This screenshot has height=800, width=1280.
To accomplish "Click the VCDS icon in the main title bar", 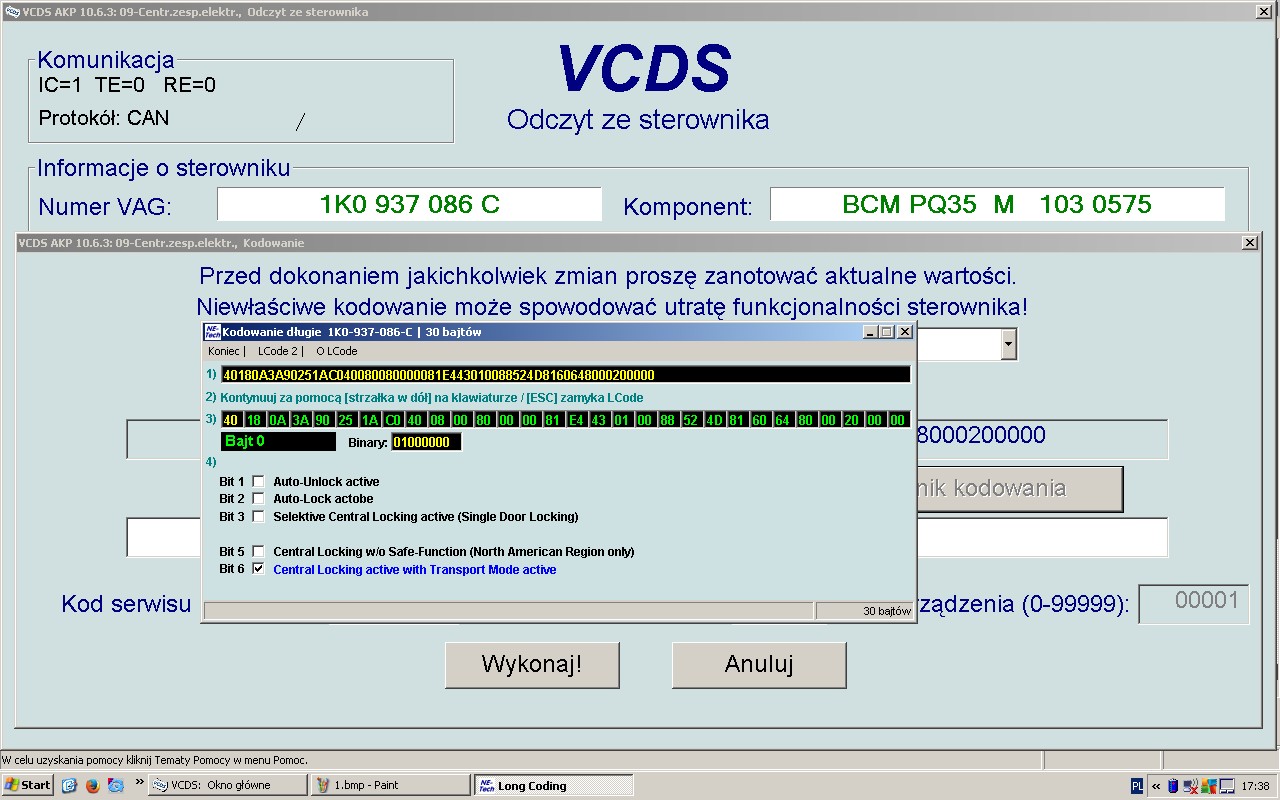I will click(x=12, y=12).
